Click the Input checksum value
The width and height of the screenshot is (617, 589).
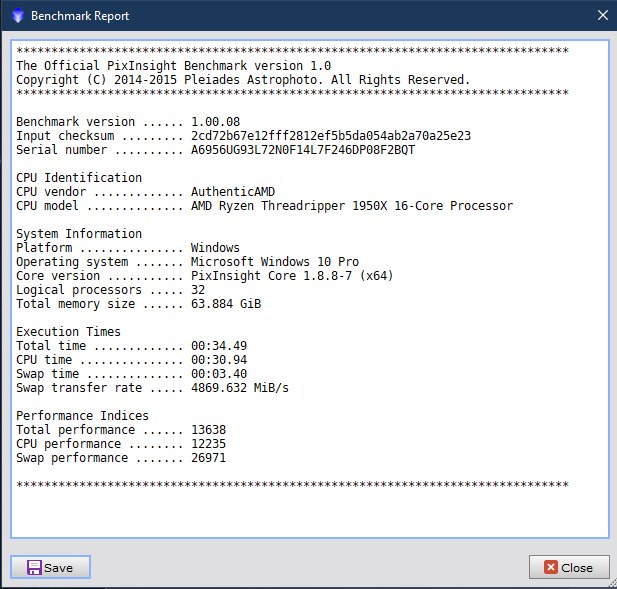(331, 136)
